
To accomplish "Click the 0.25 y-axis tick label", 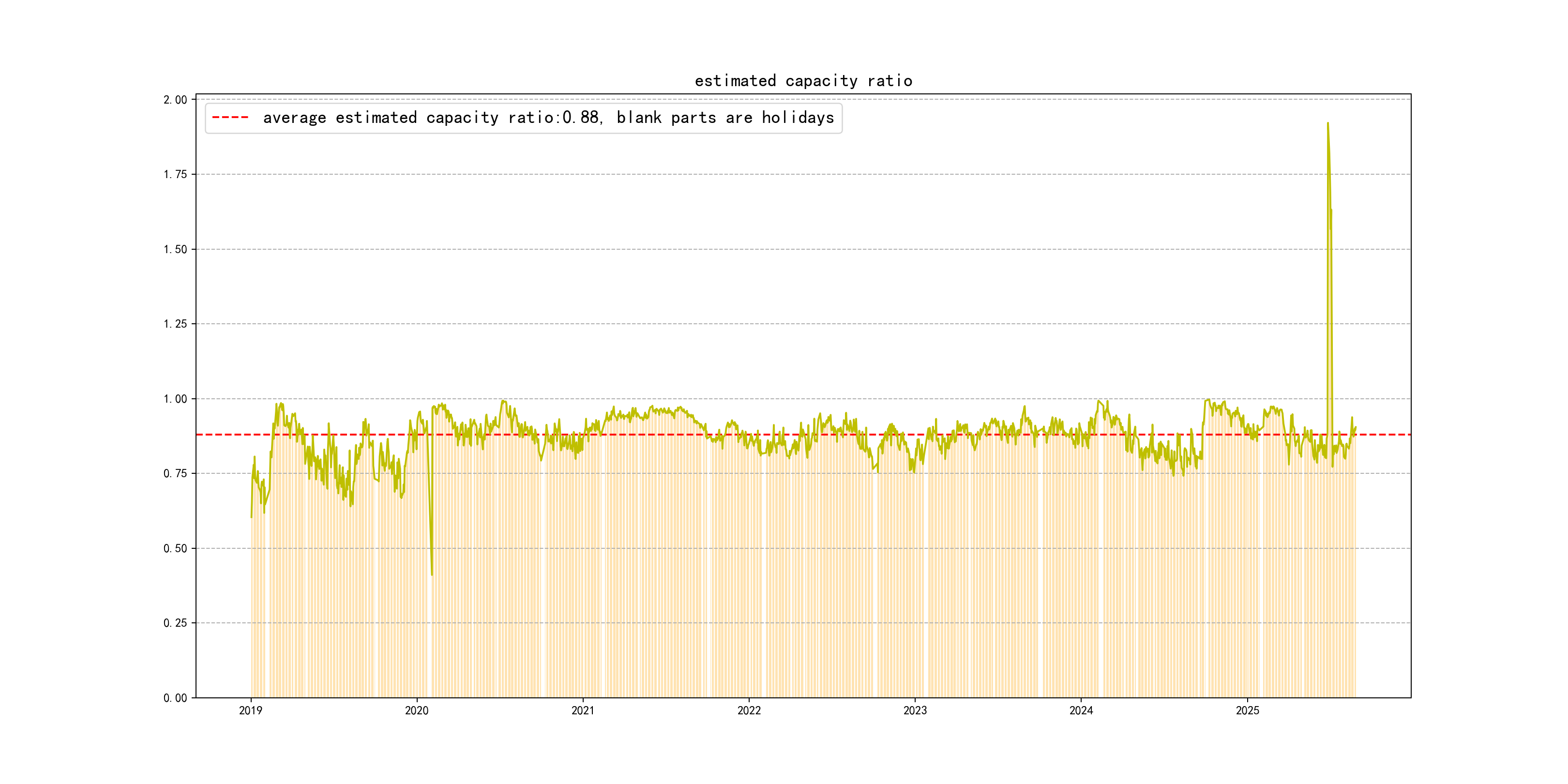I will pyautogui.click(x=175, y=623).
